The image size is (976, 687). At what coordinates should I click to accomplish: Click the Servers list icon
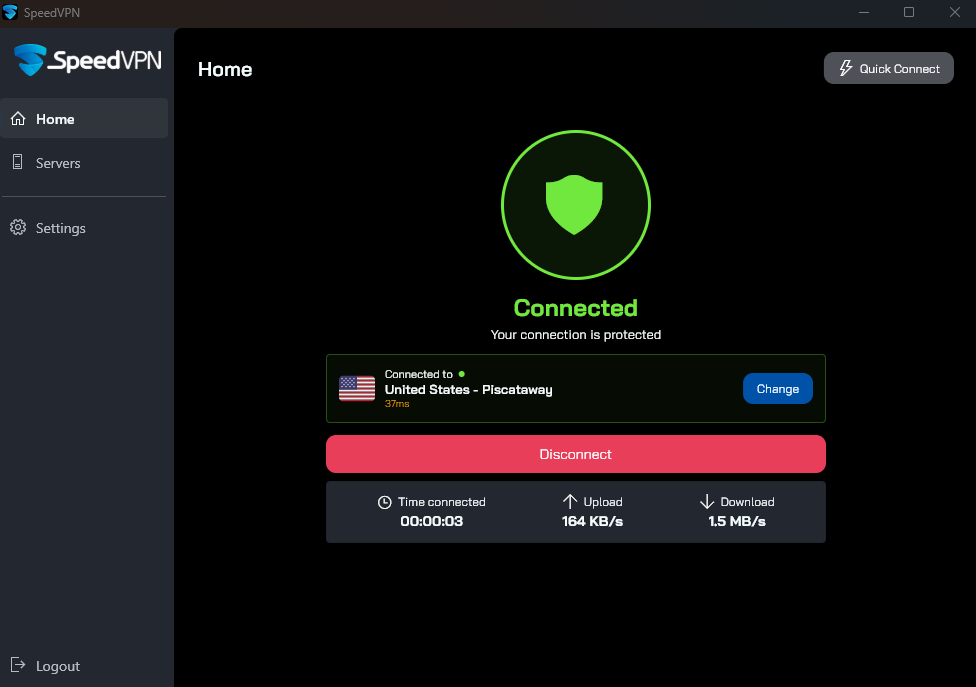(17, 163)
